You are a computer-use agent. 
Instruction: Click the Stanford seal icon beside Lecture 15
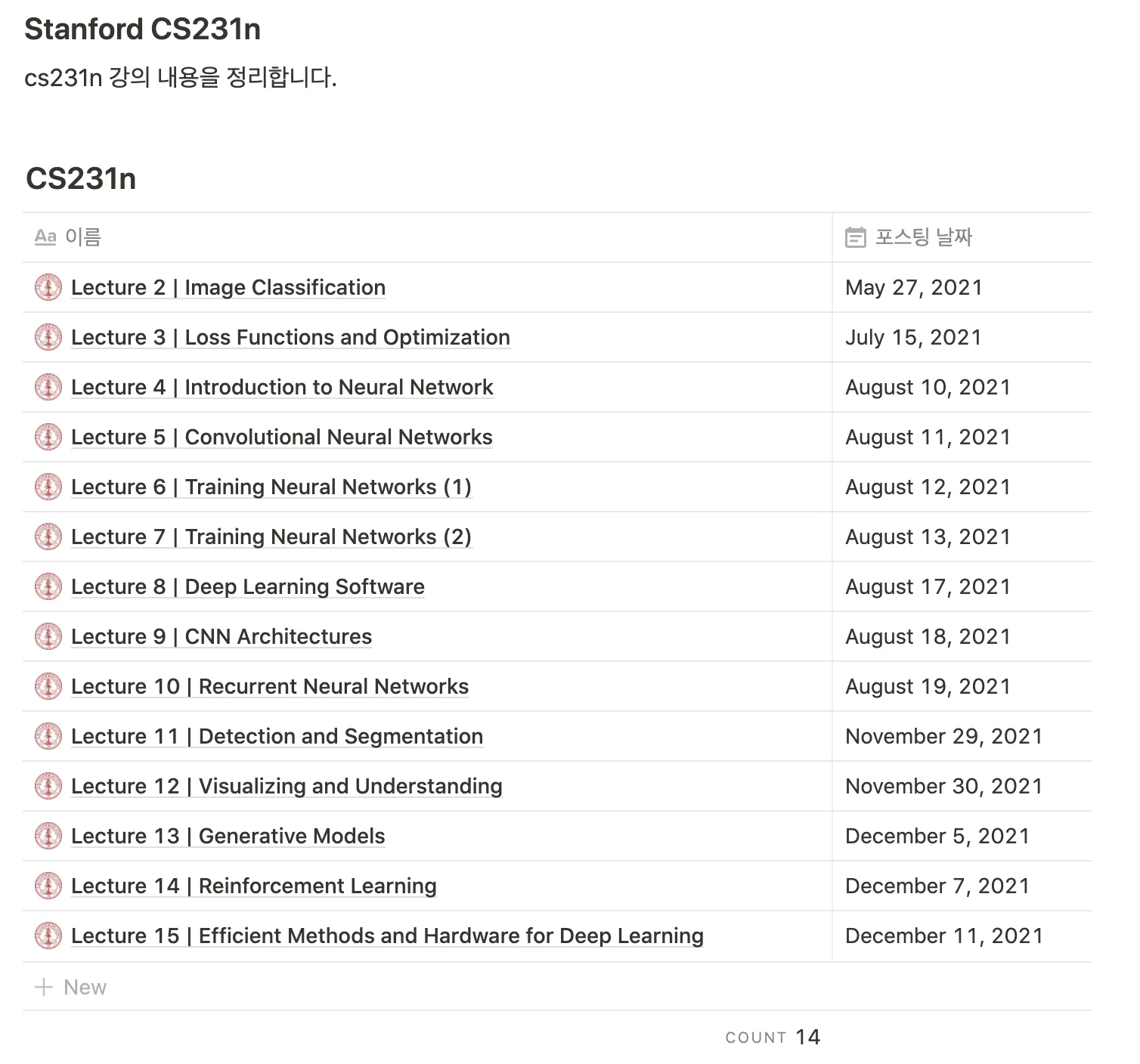pyautogui.click(x=48, y=936)
